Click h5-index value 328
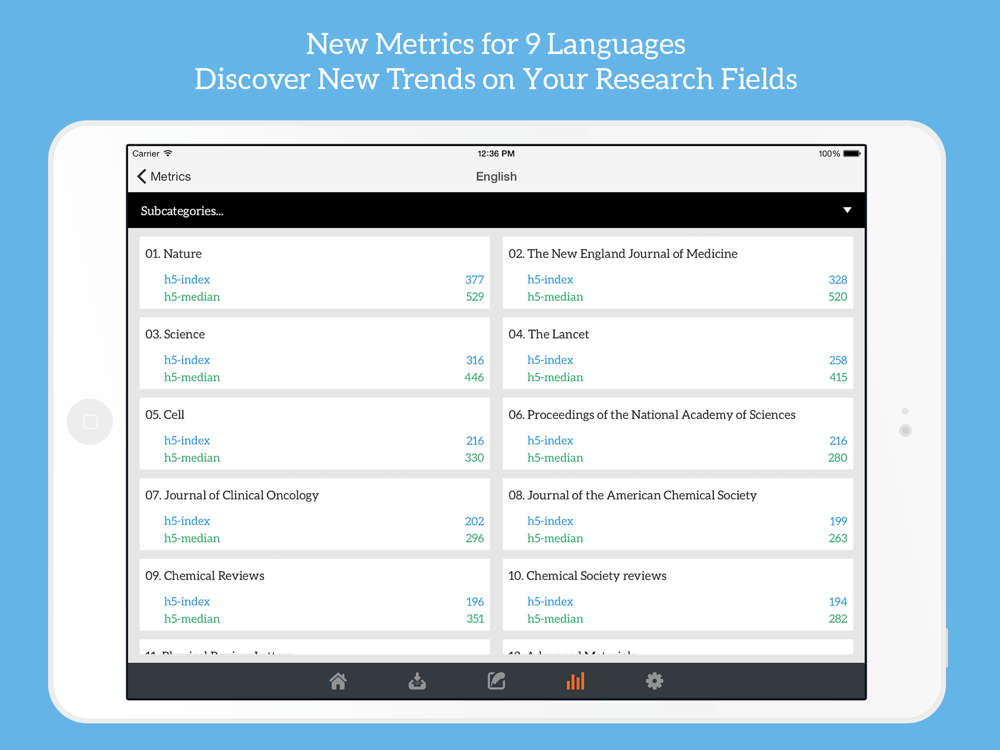Screen dimensions: 1000x750 [x=837, y=279]
